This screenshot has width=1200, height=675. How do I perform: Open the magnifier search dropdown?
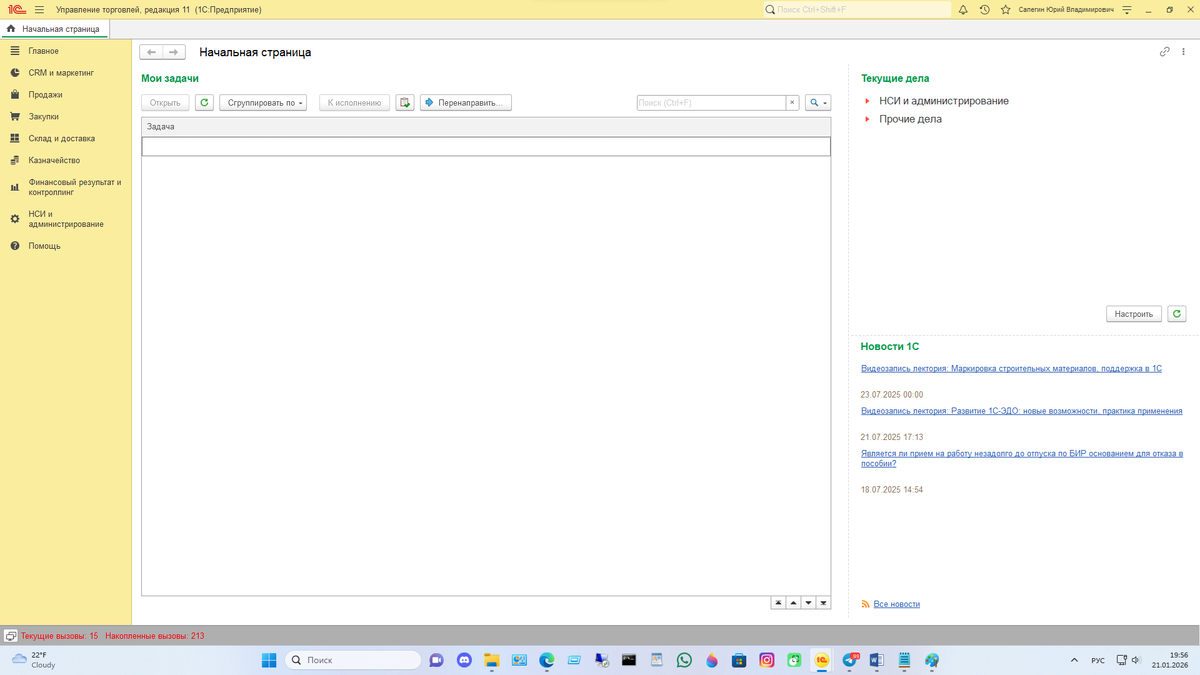coord(818,103)
